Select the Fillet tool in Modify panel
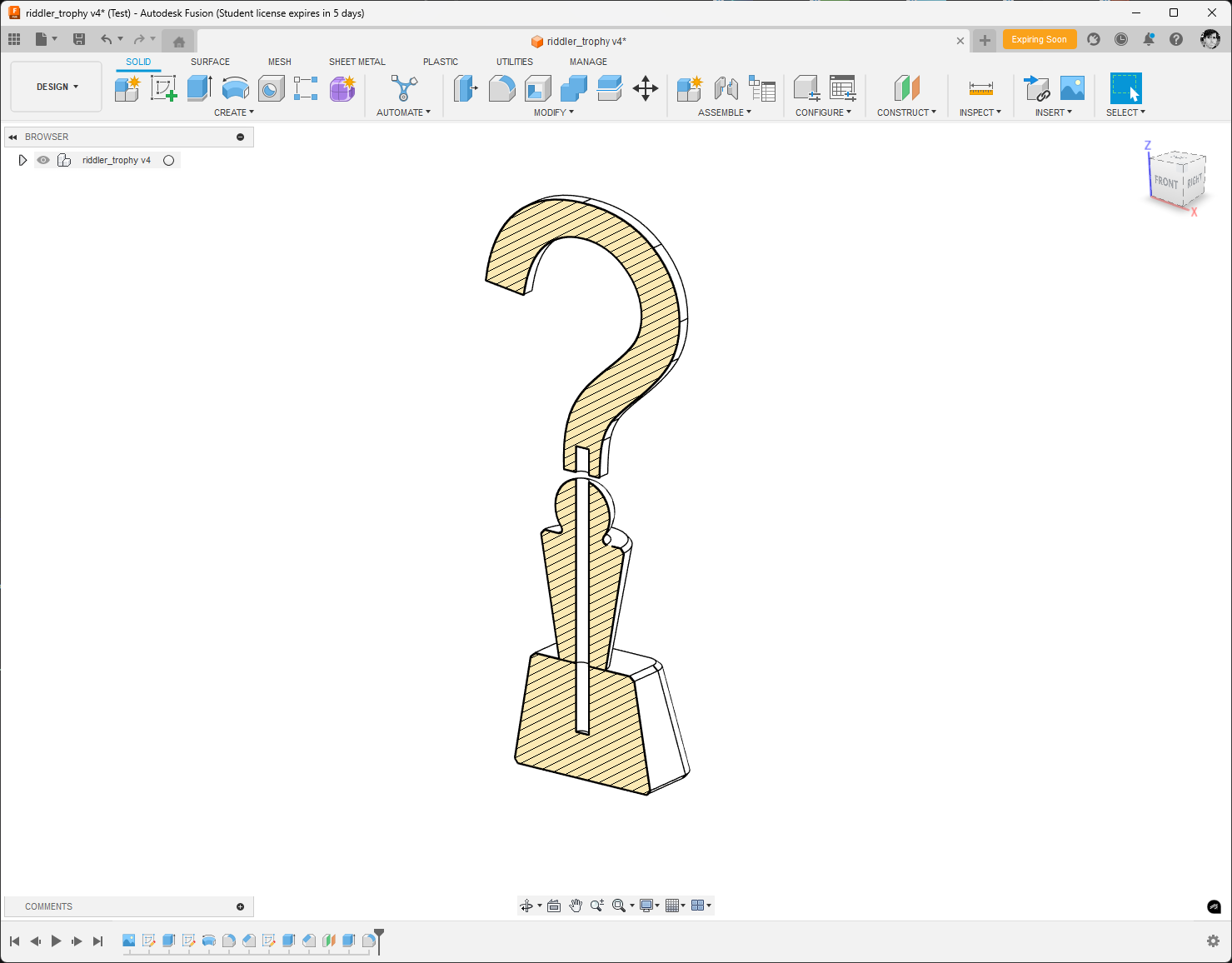Image resolution: width=1232 pixels, height=963 pixels. tap(501, 88)
